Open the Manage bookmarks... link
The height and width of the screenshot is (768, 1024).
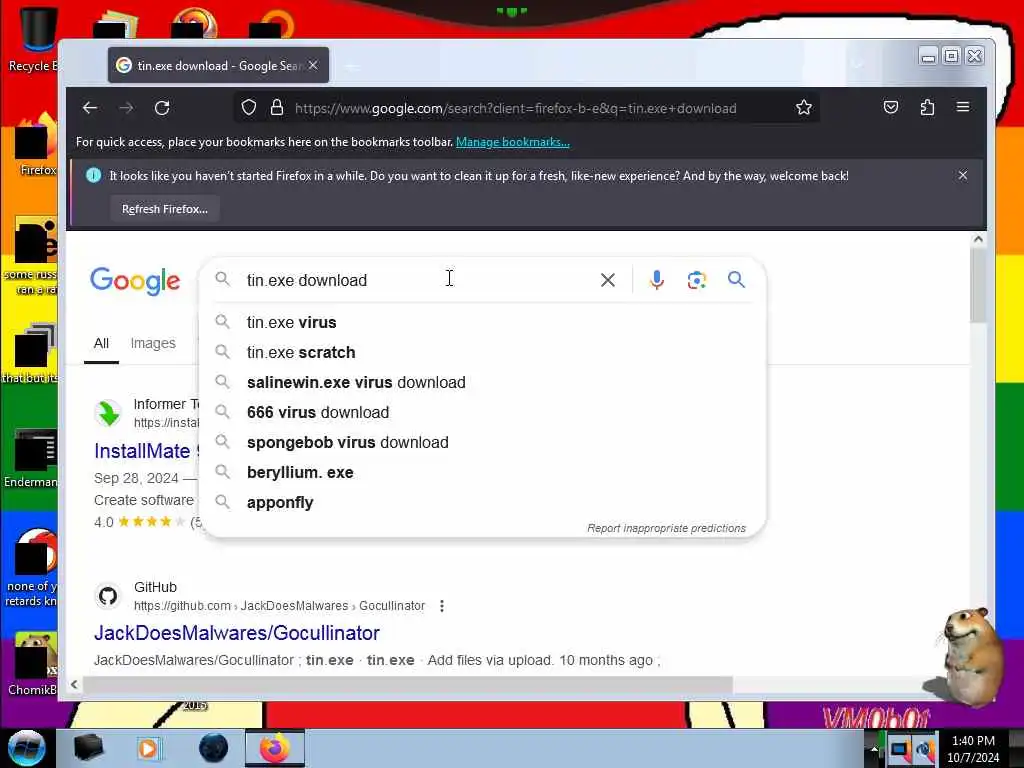tap(513, 142)
